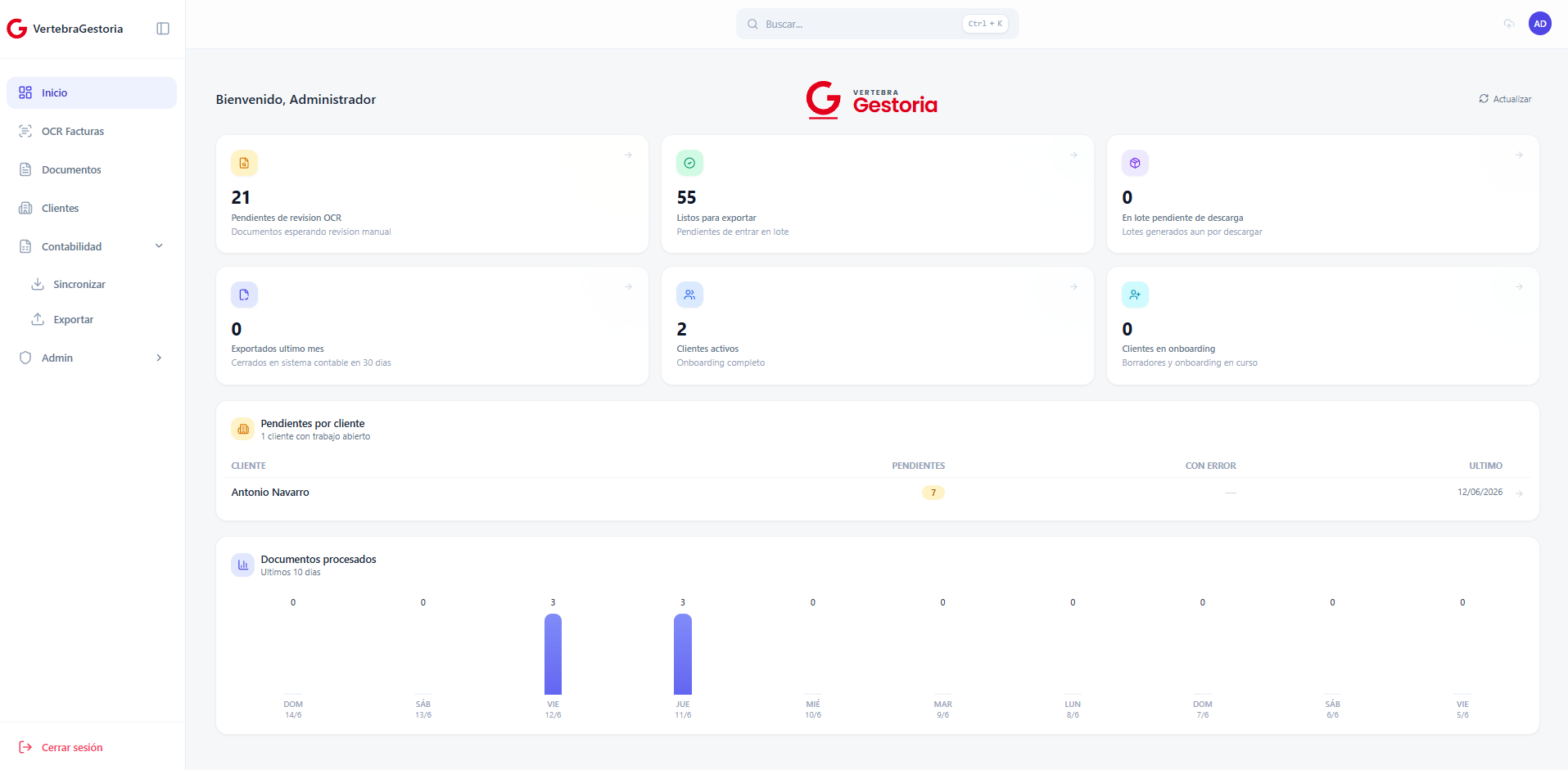Viewport: 1568px width, 770px height.
Task: Click the PENDIENTES column header
Action: point(918,466)
